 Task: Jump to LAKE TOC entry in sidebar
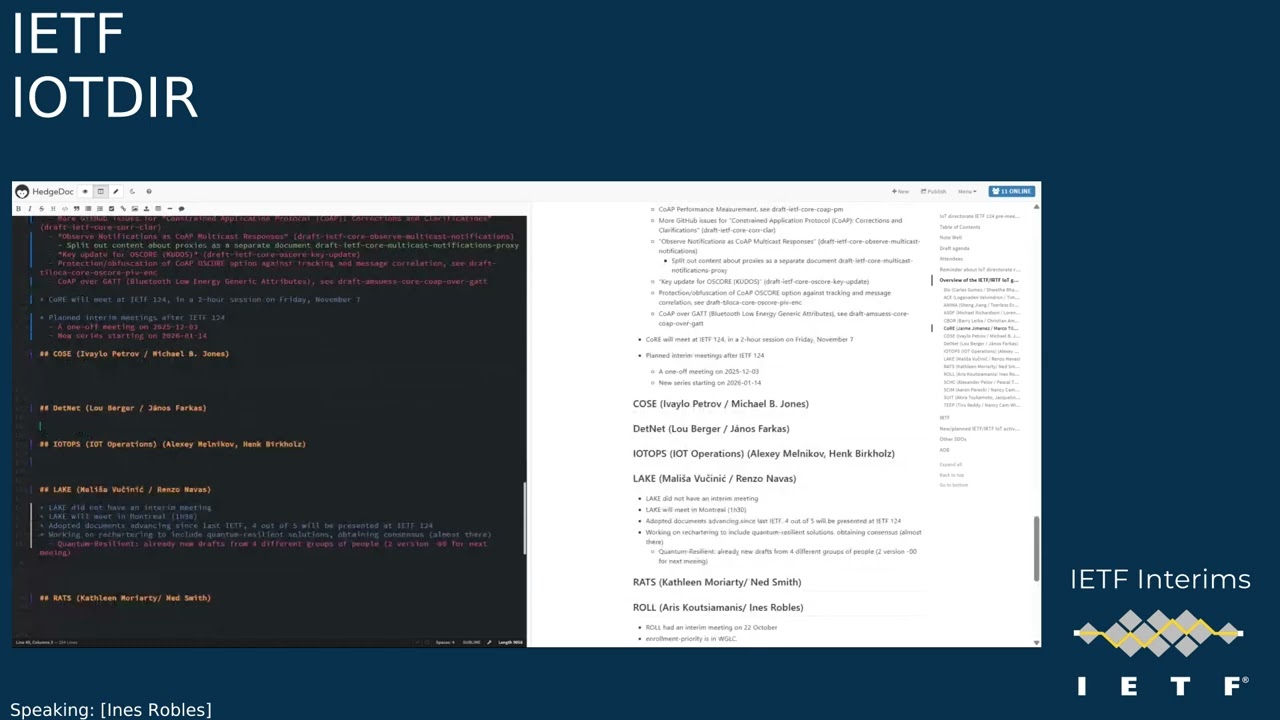(981, 359)
